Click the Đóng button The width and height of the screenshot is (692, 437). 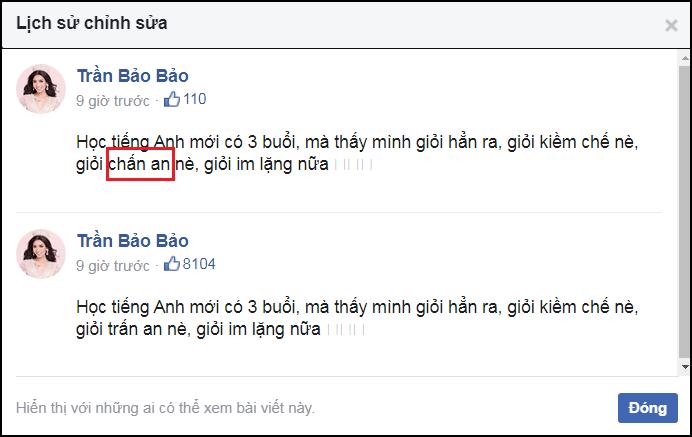click(647, 408)
